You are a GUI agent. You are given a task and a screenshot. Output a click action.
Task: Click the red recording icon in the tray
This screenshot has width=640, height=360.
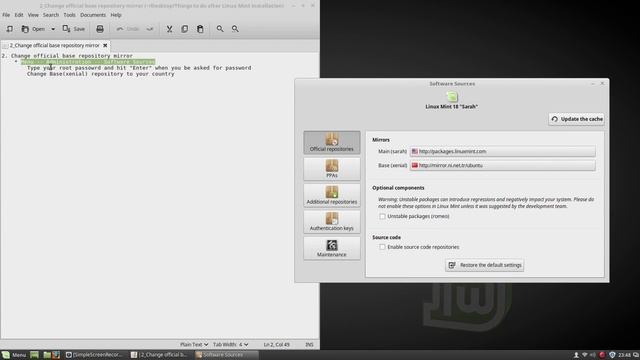point(602,355)
